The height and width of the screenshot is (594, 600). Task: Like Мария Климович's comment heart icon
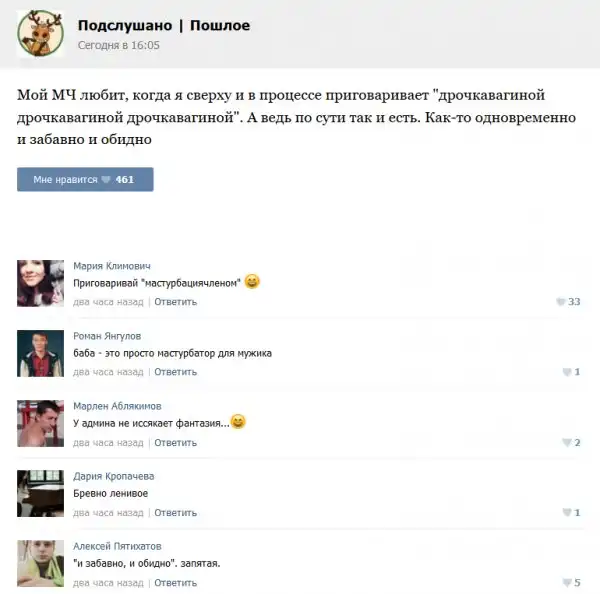pyautogui.click(x=561, y=302)
